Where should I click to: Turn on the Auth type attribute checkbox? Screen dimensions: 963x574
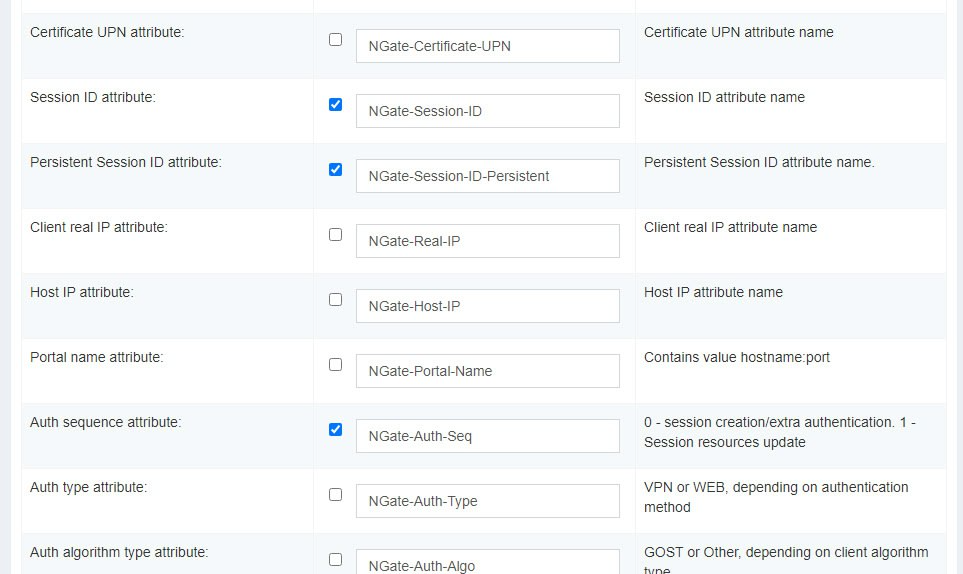tap(335, 494)
